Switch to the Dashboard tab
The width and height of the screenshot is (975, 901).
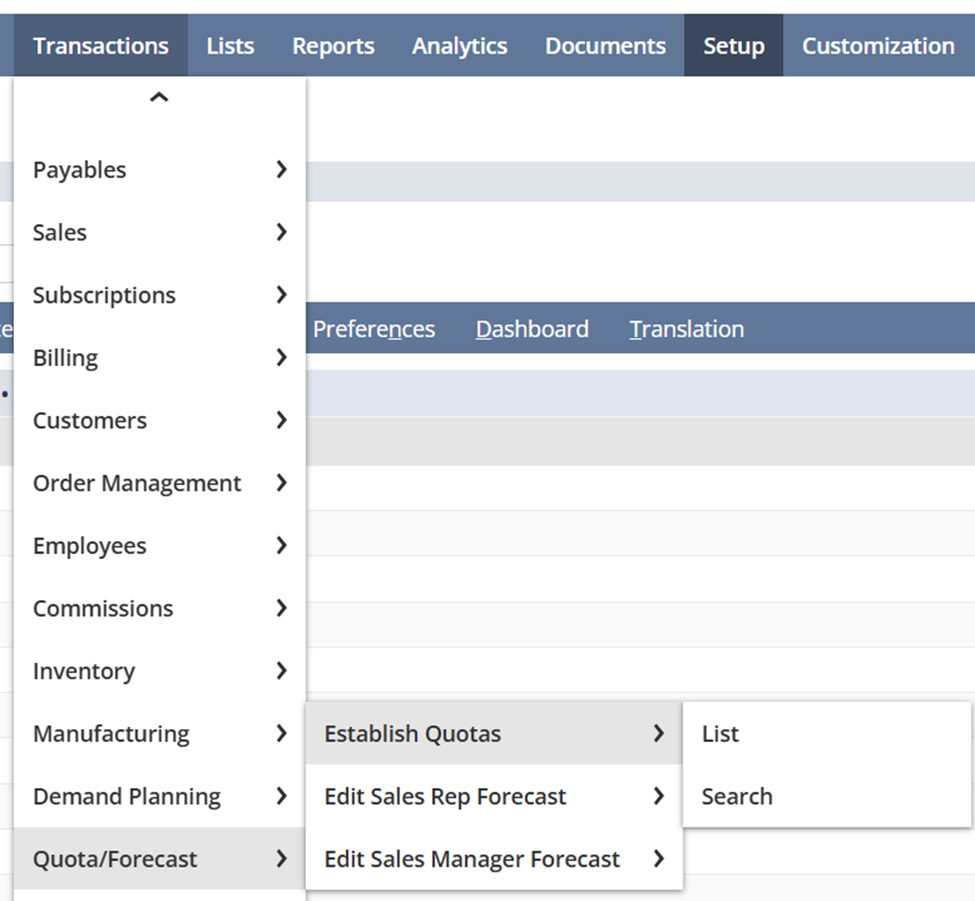(x=532, y=329)
